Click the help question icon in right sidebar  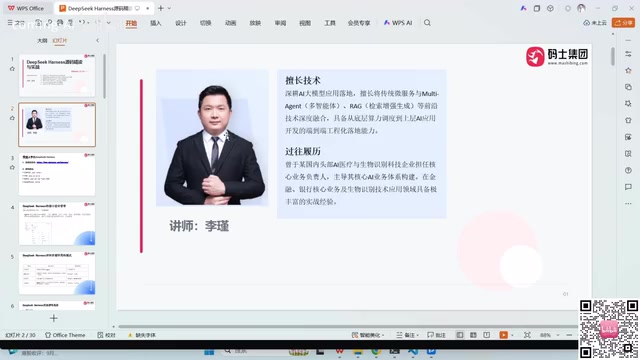[629, 170]
